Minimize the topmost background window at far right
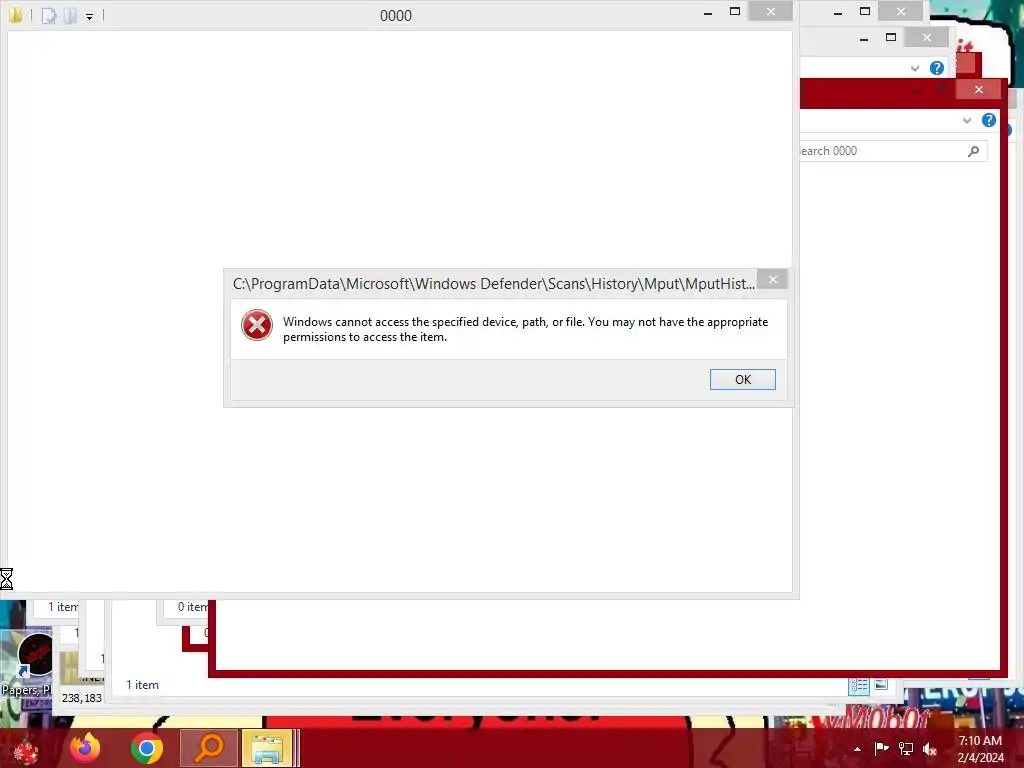1024x768 pixels. point(838,12)
